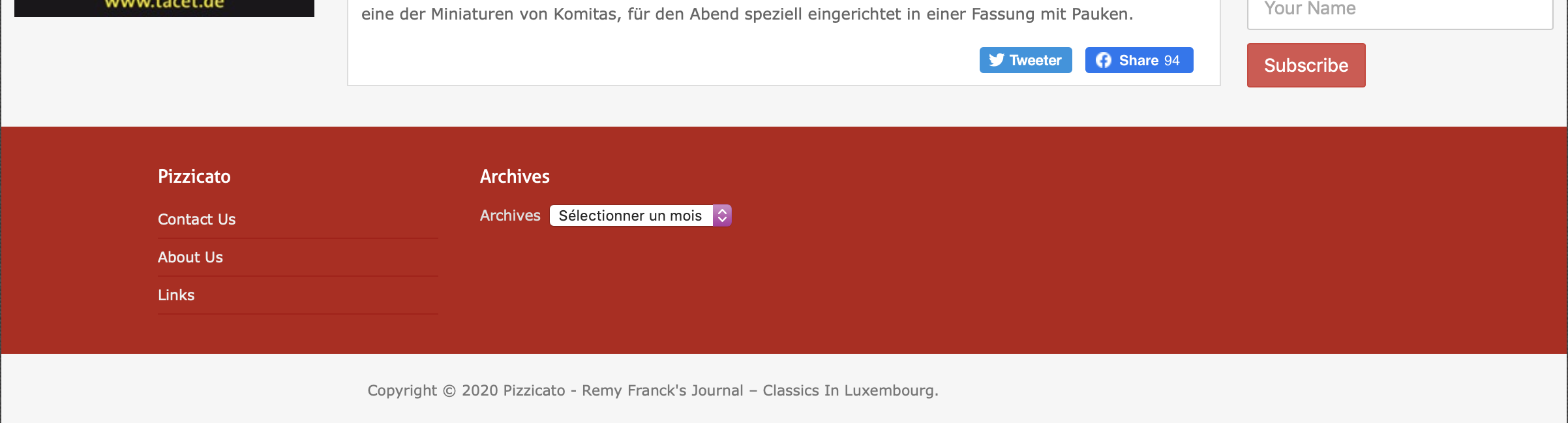Click the Komitas article paragraph text
This screenshot has width=1568, height=423.
(x=747, y=14)
